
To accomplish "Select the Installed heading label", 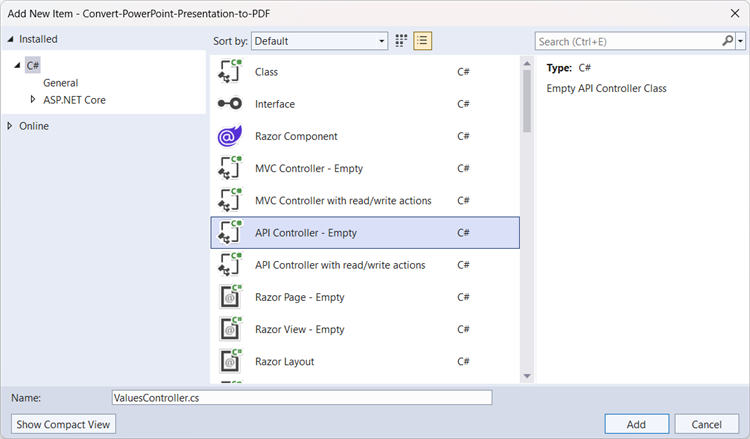I will [38, 39].
